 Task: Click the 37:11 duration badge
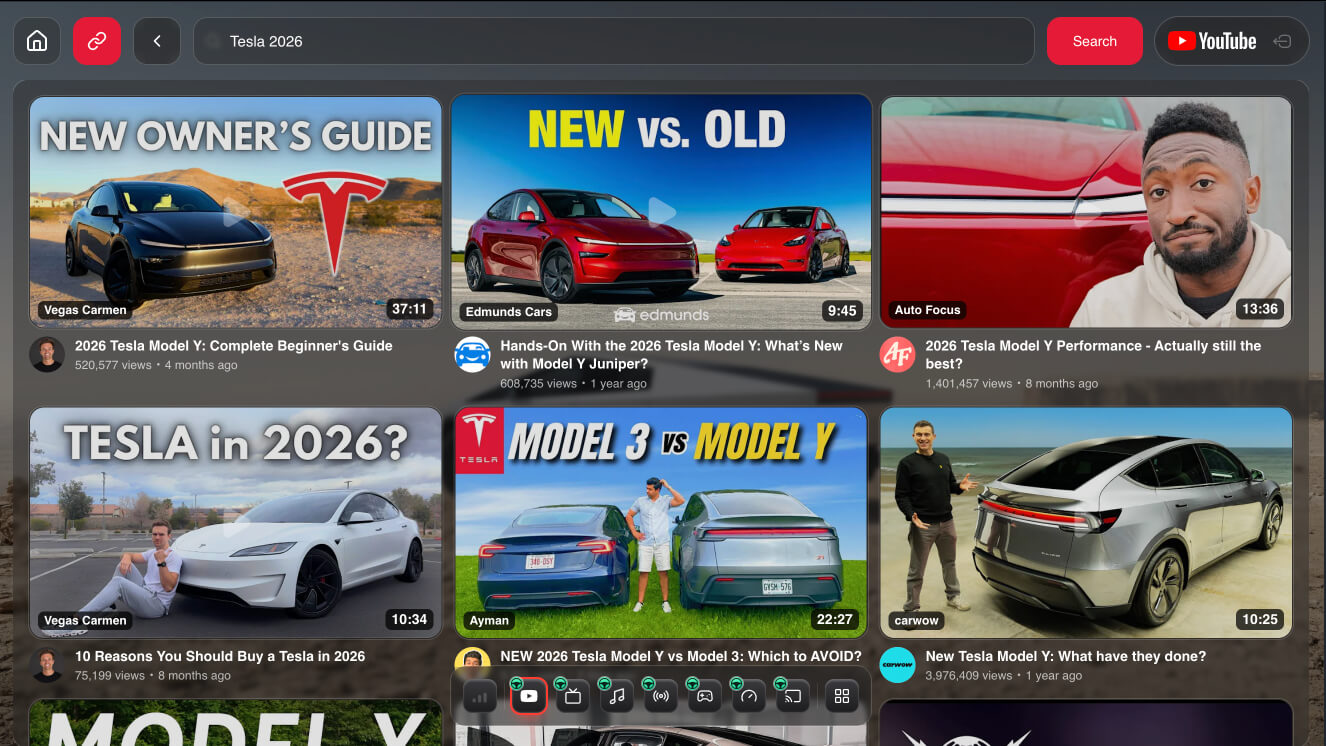(x=409, y=309)
